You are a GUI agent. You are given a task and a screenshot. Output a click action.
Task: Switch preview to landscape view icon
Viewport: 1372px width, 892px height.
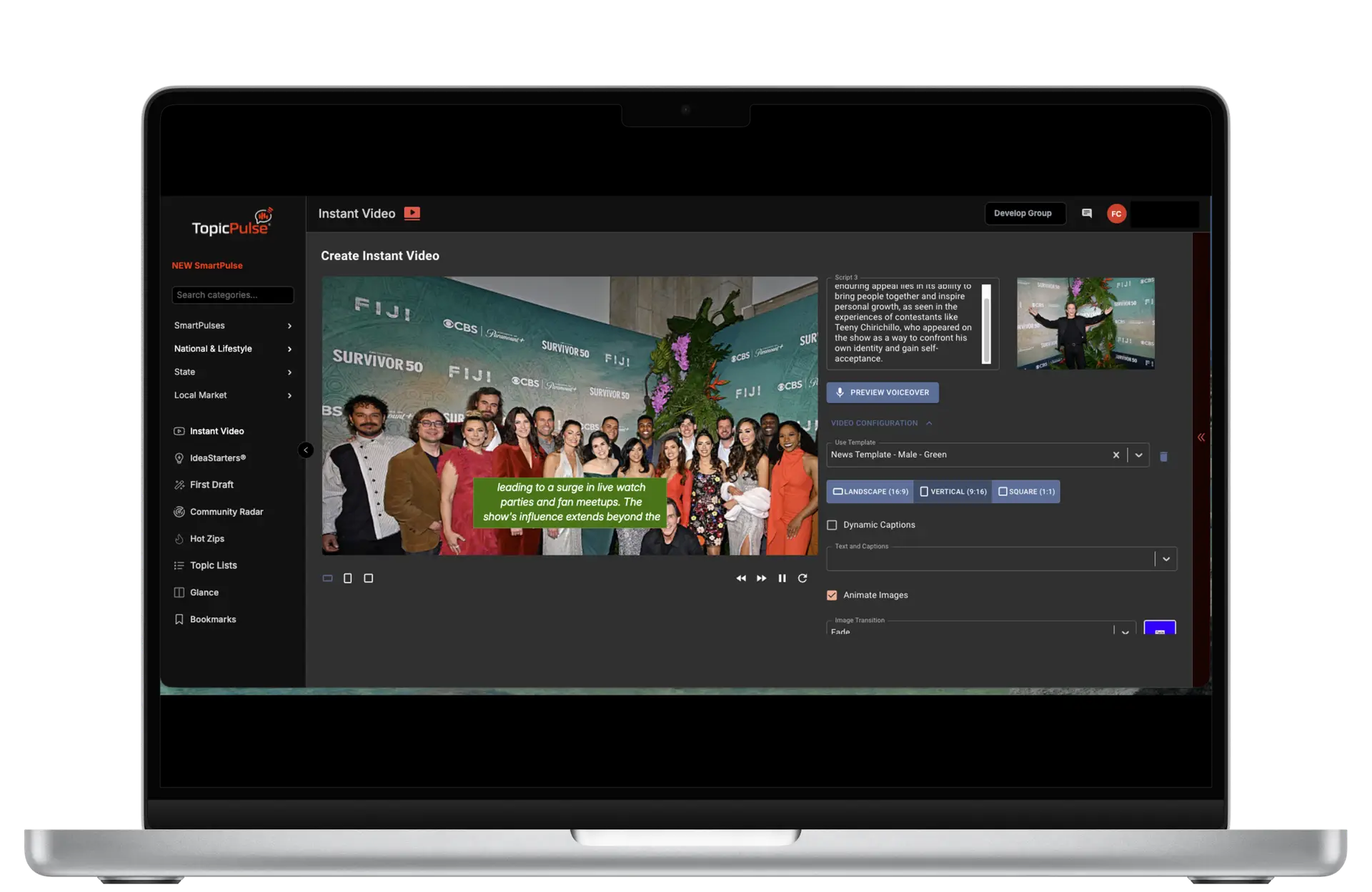[327, 578]
